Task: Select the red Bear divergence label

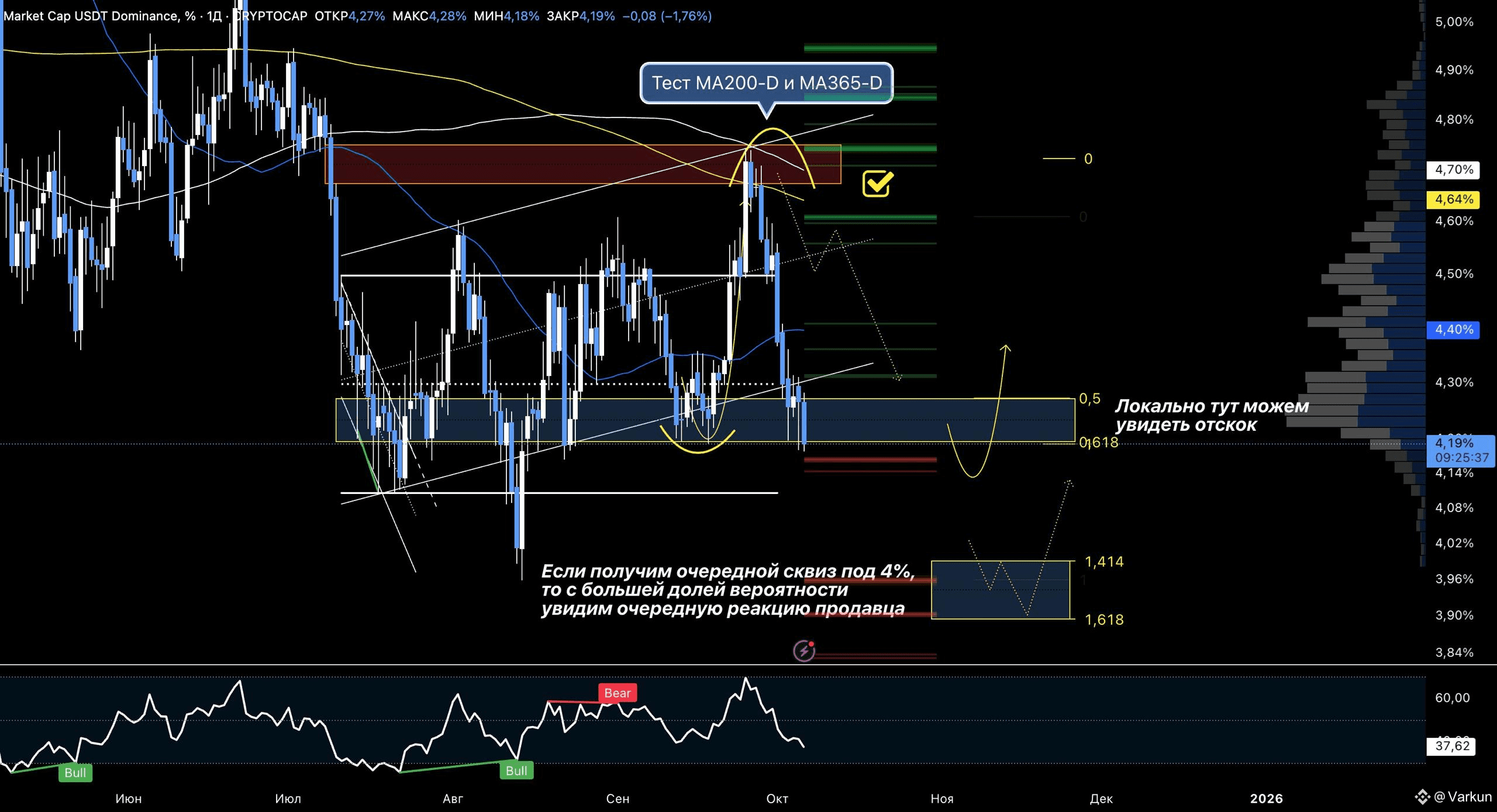Action: 617,693
